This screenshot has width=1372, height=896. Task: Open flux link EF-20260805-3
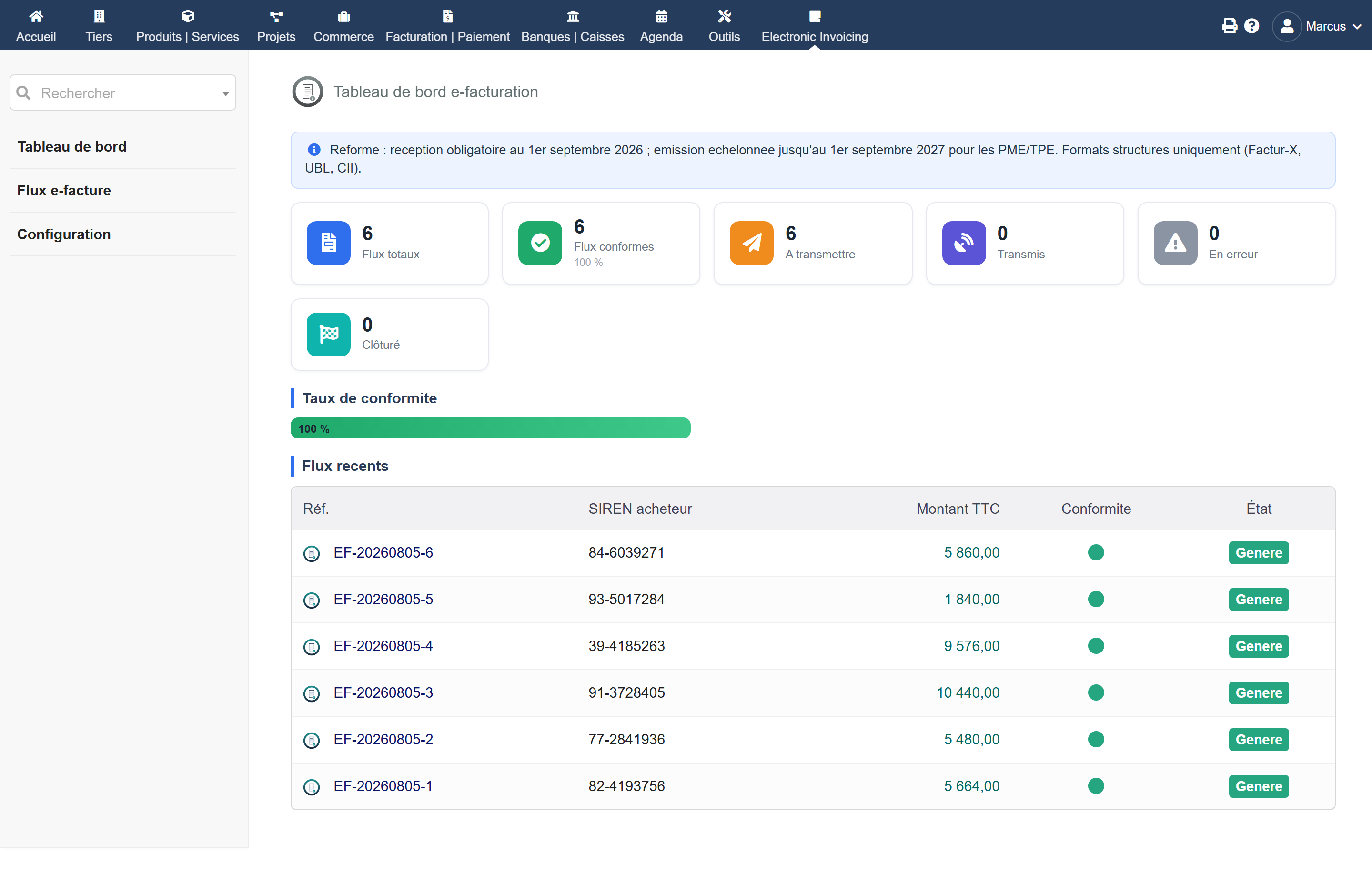(383, 692)
